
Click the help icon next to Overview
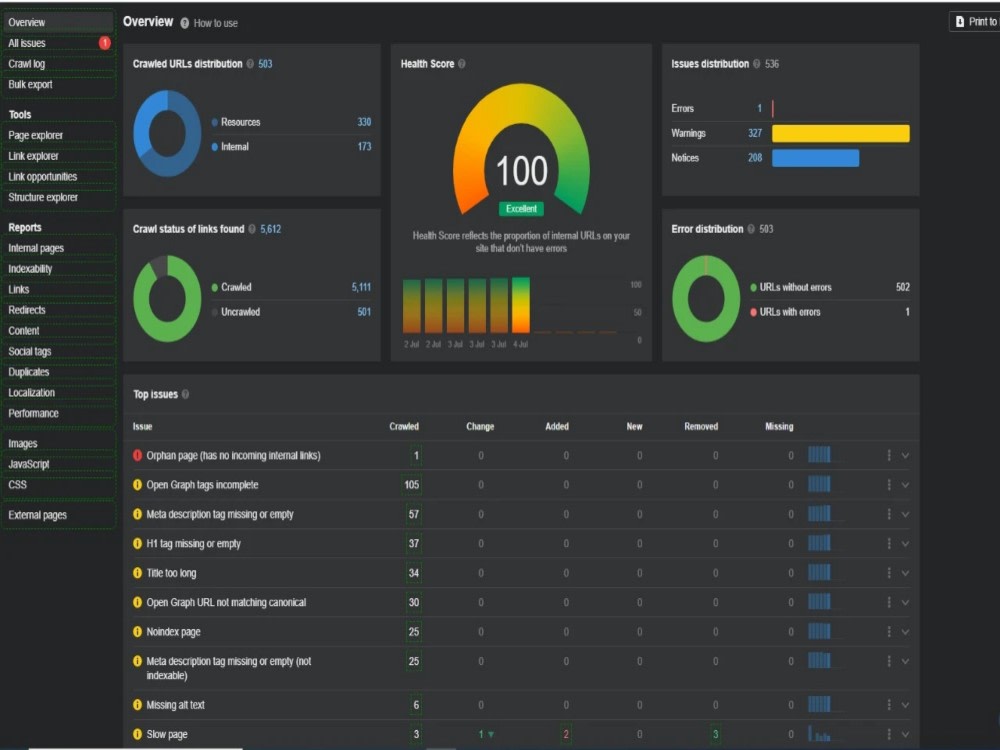pos(184,23)
